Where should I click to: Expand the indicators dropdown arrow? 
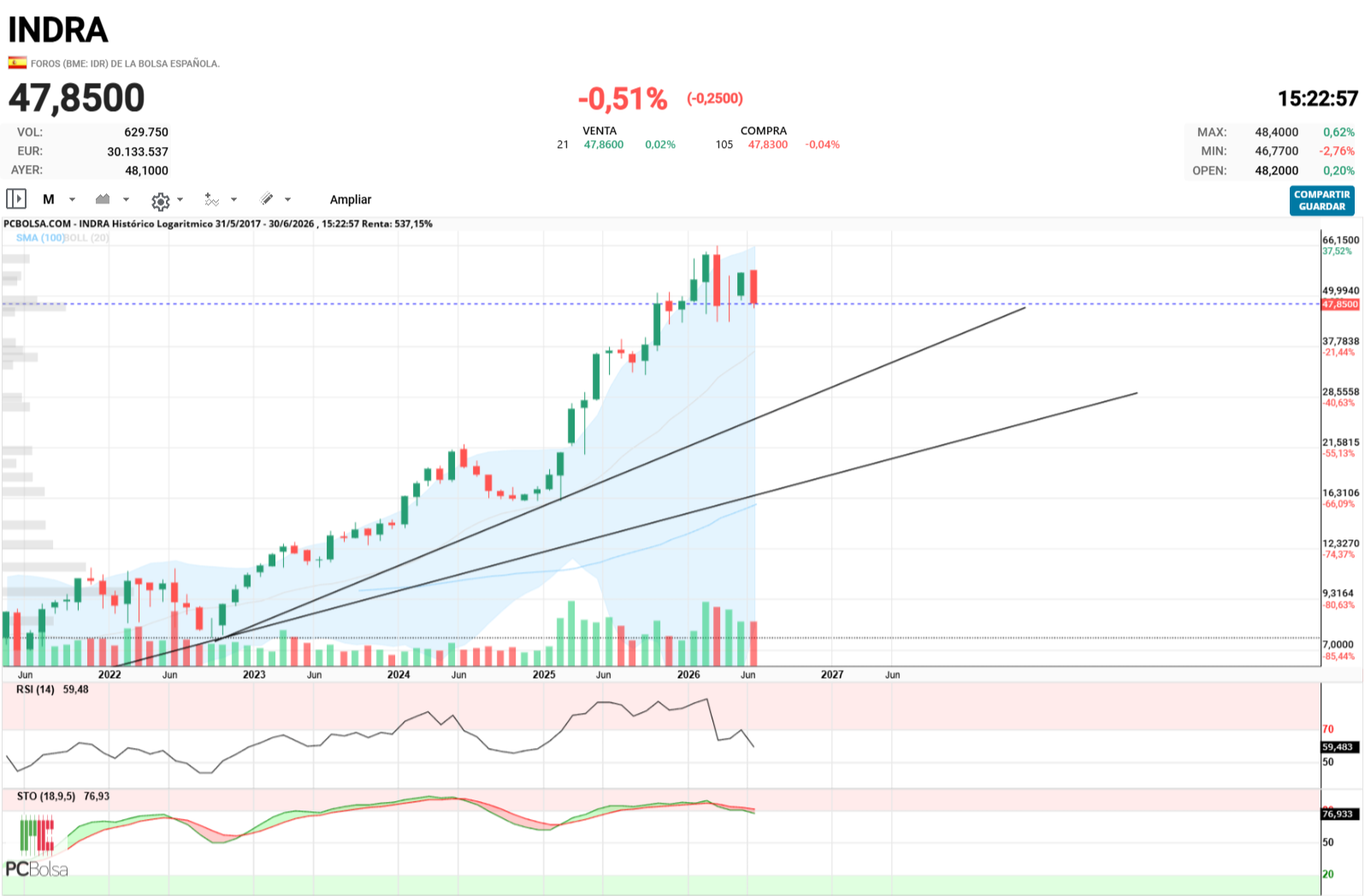point(233,199)
